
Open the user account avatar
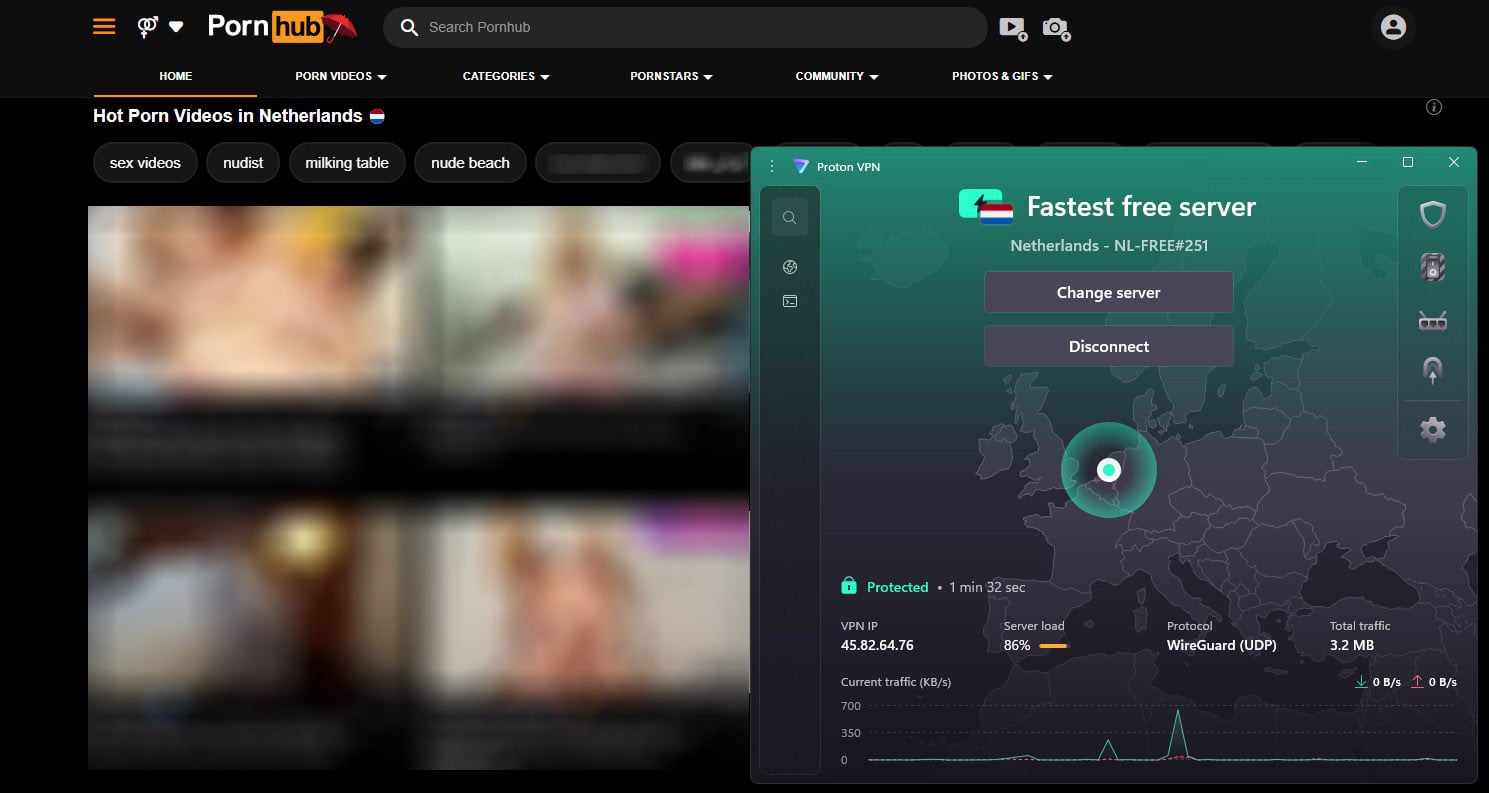point(1393,28)
